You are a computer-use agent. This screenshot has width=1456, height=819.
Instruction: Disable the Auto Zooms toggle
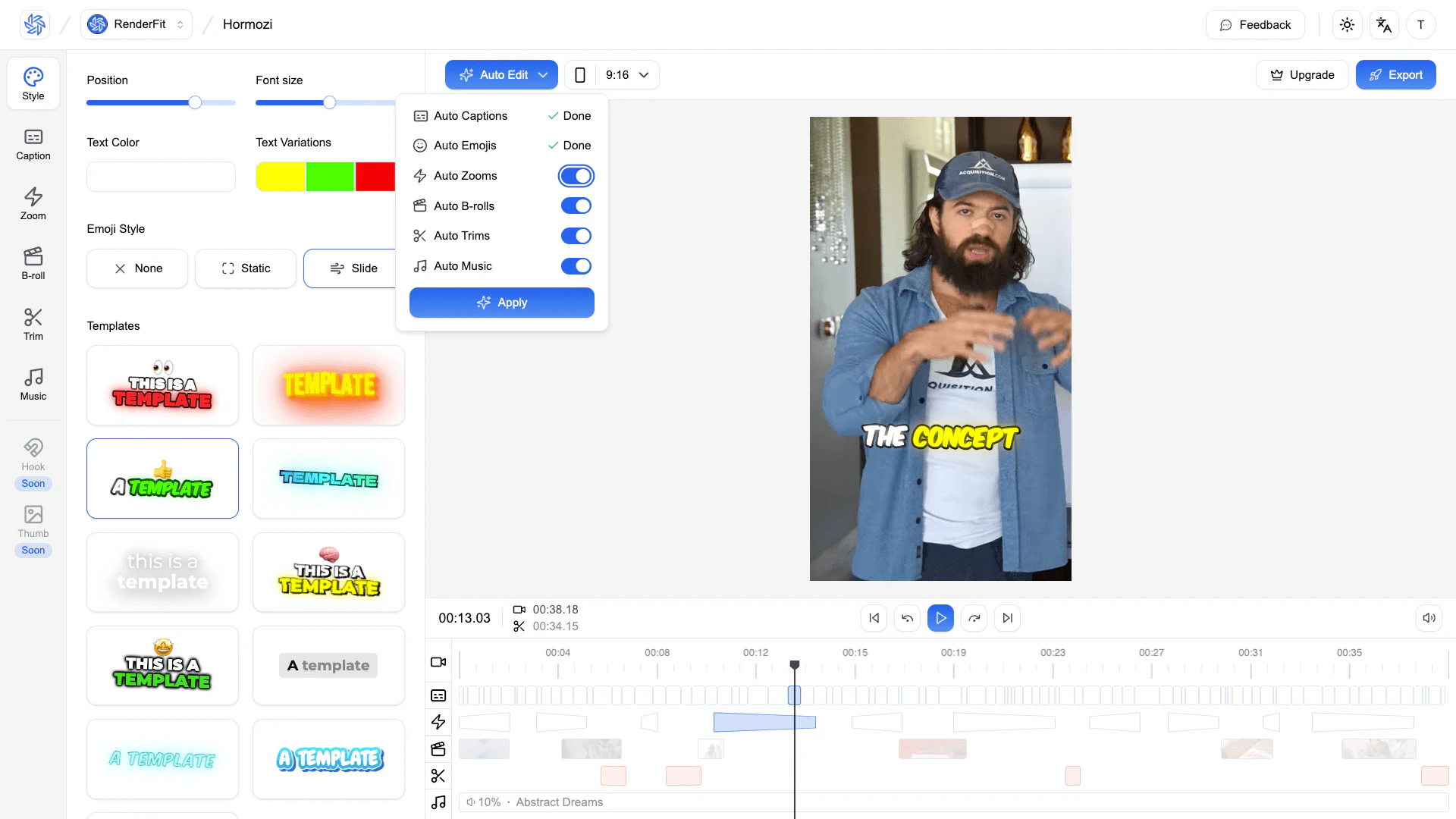(576, 176)
